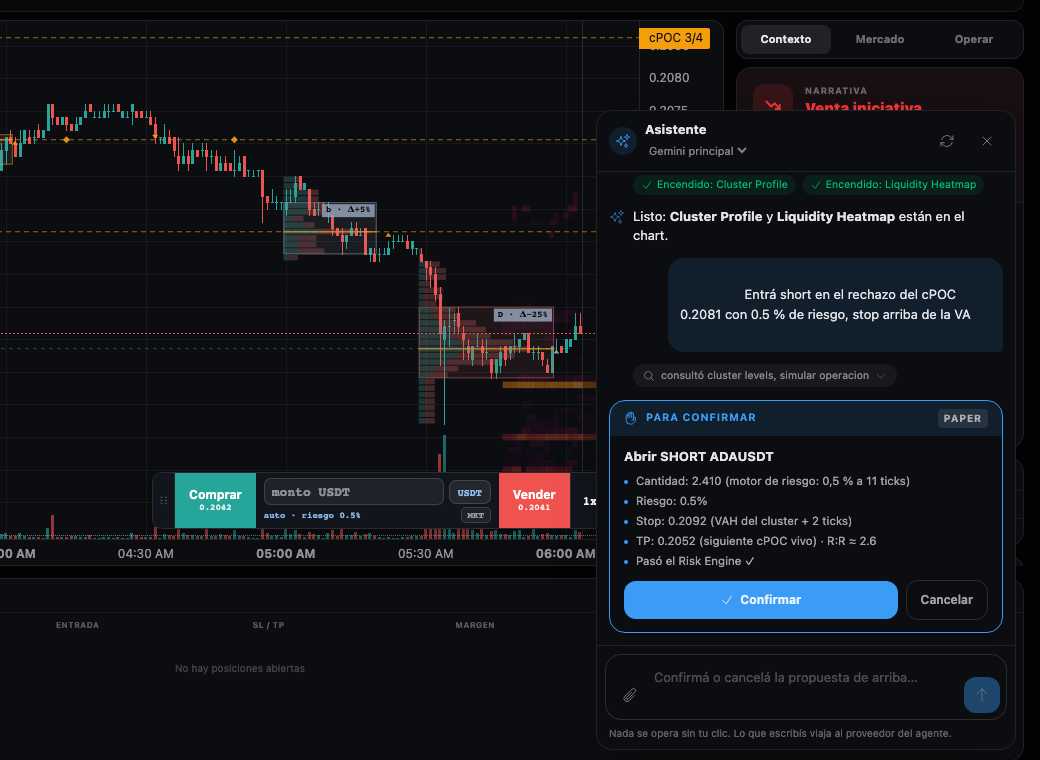Viewport: 1040px width, 760px height.
Task: Click the Asistente sparkle avatar icon
Action: [x=623, y=141]
